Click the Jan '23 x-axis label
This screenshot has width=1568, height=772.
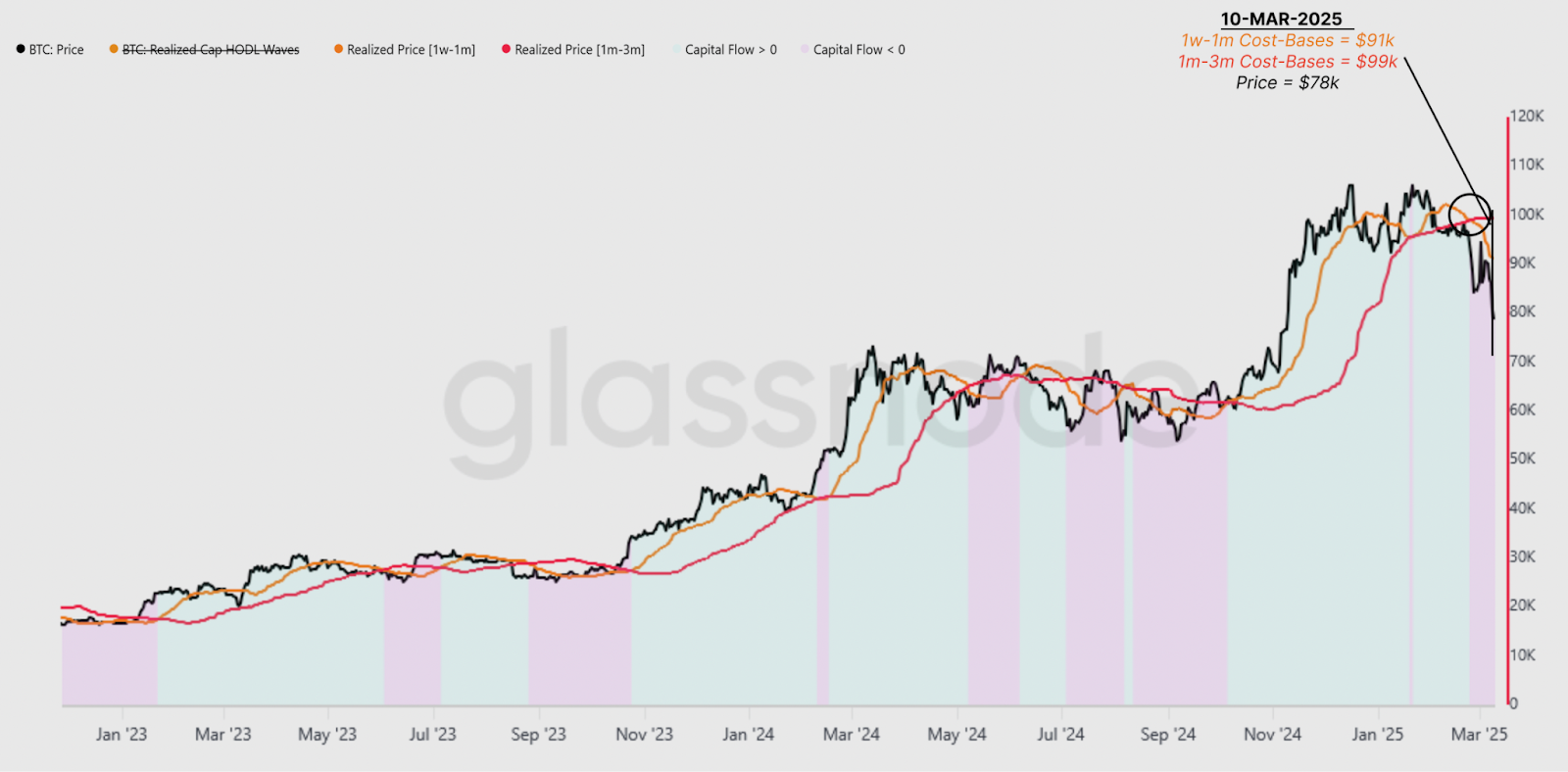coord(122,734)
